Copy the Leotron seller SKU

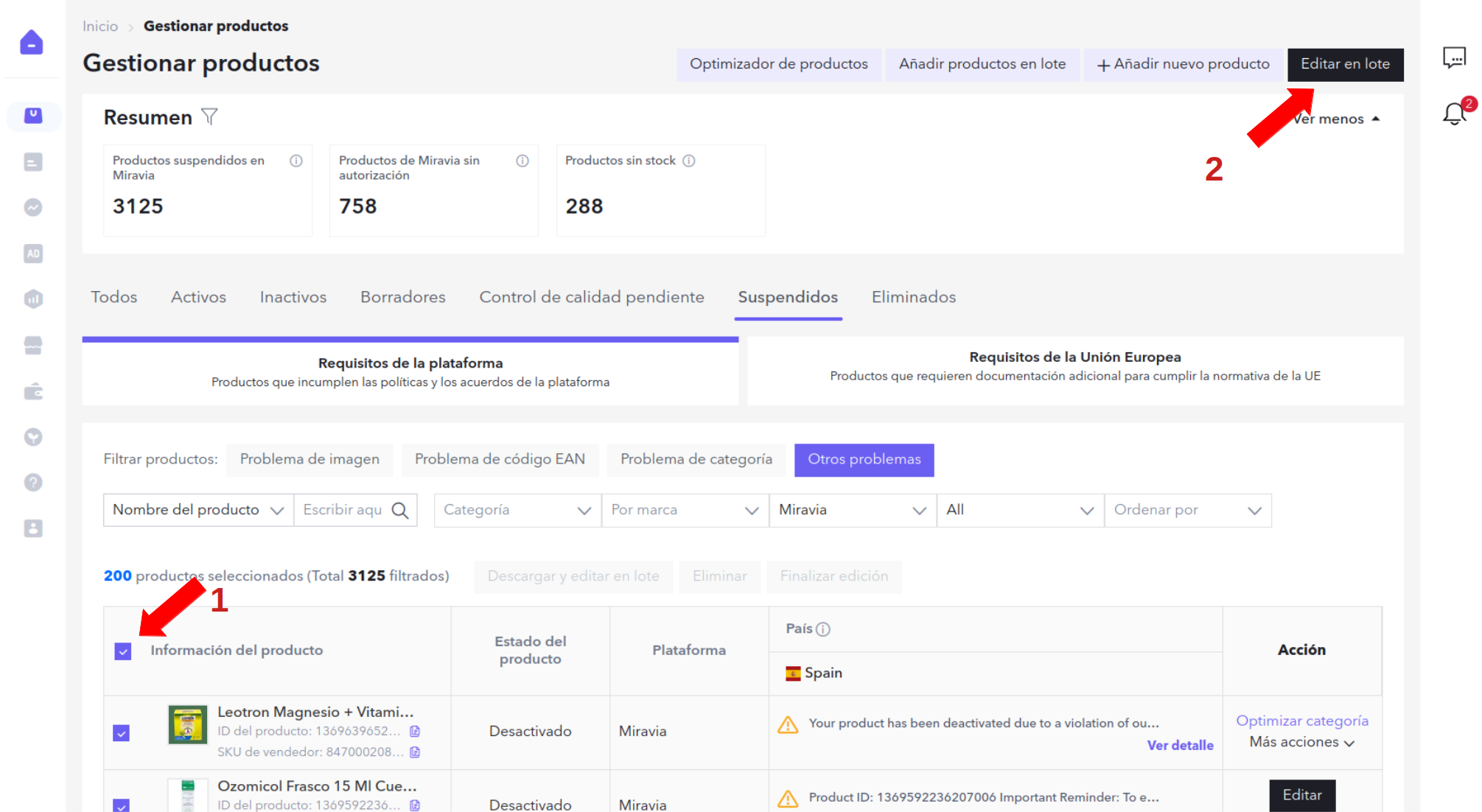click(415, 752)
